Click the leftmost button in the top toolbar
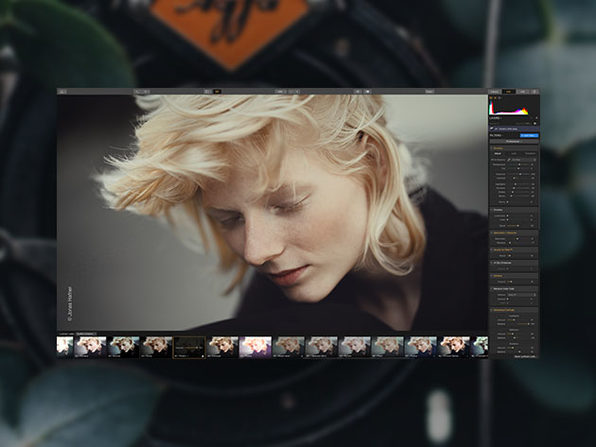Screen dimensions: 596x447 click(x=62, y=92)
